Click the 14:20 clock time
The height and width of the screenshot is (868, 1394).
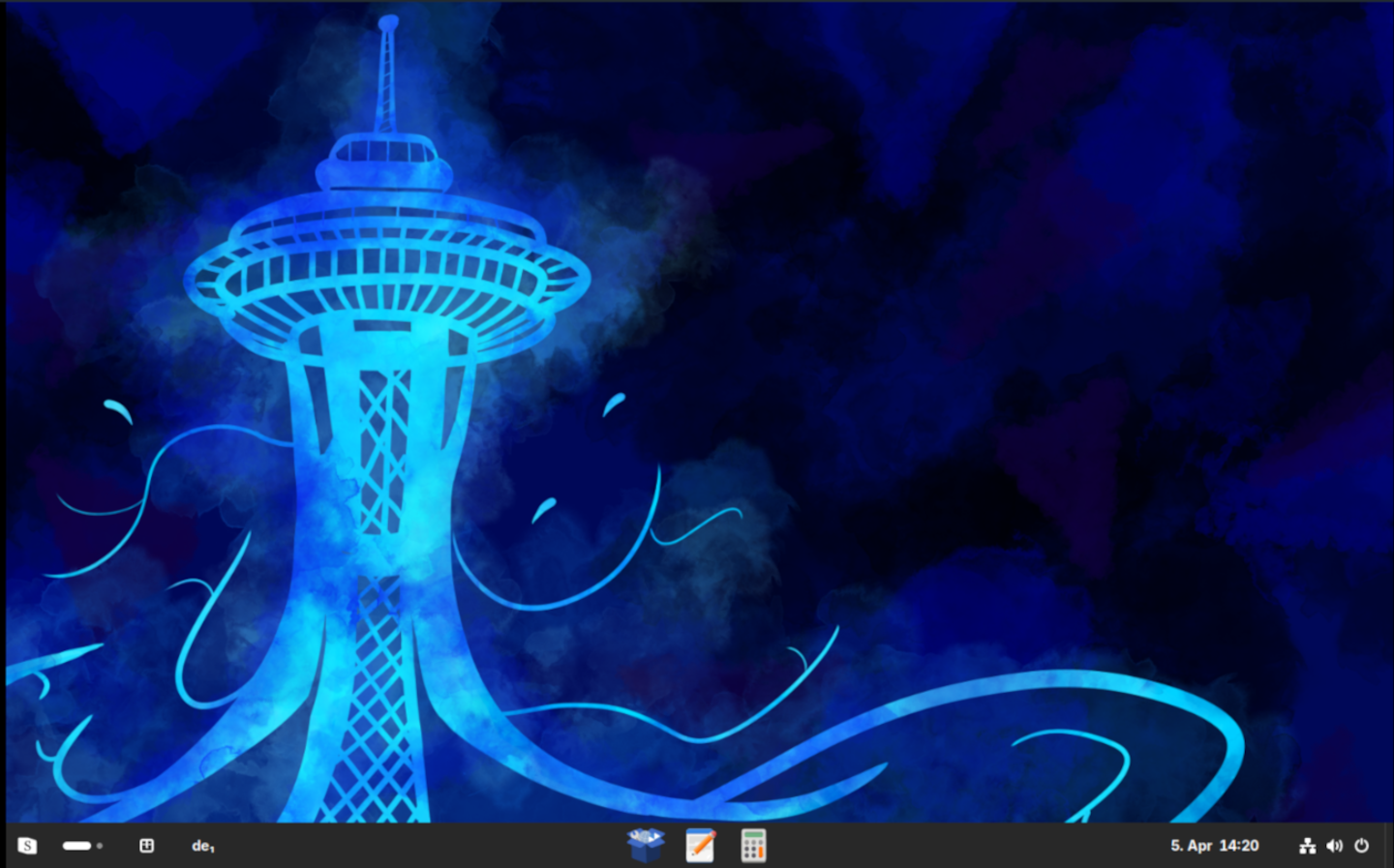pyautogui.click(x=1239, y=846)
